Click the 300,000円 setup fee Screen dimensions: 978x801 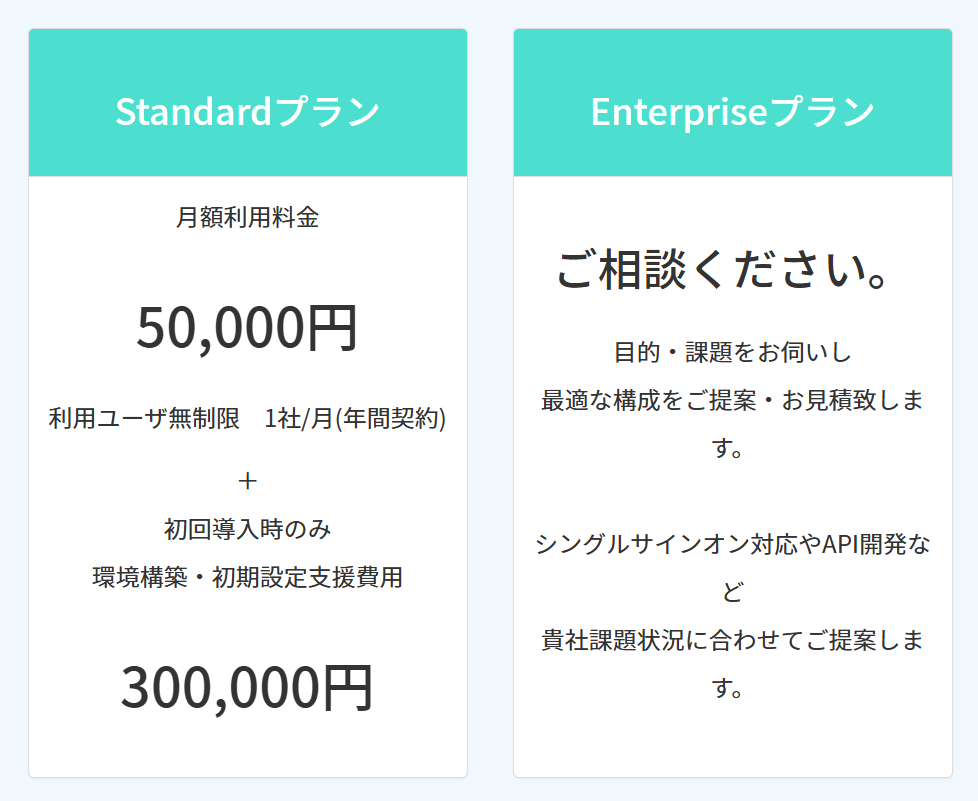pos(247,687)
